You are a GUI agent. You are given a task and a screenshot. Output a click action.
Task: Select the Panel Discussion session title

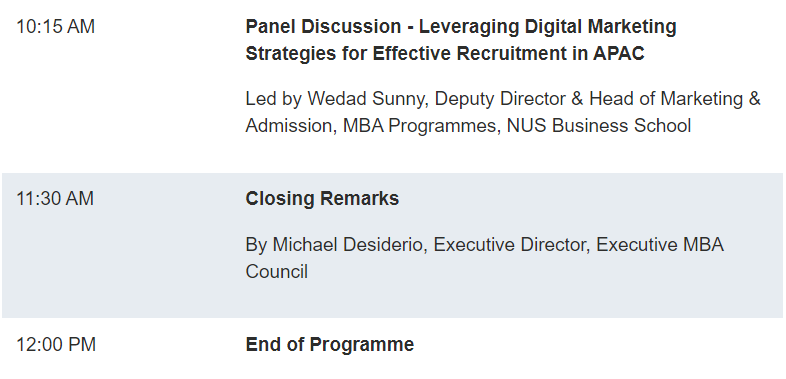461,40
